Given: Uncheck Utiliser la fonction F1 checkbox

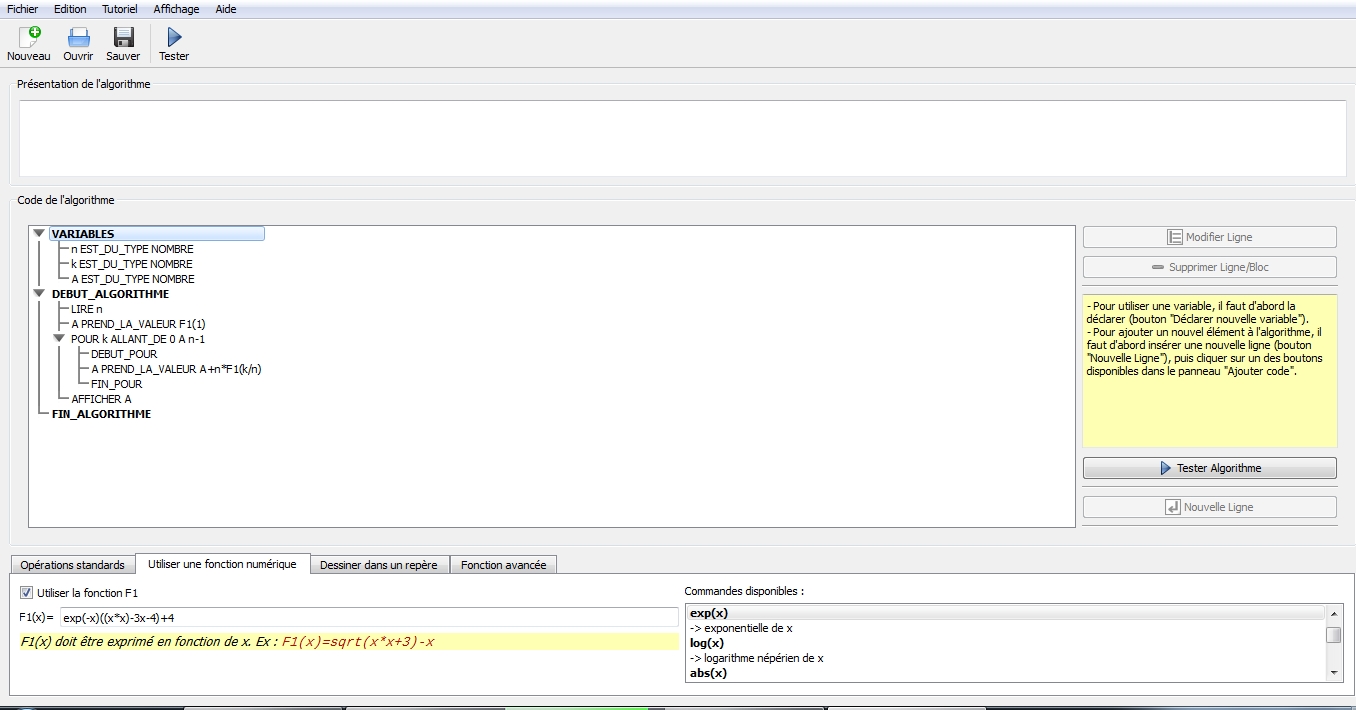Looking at the screenshot, I should click(27, 593).
